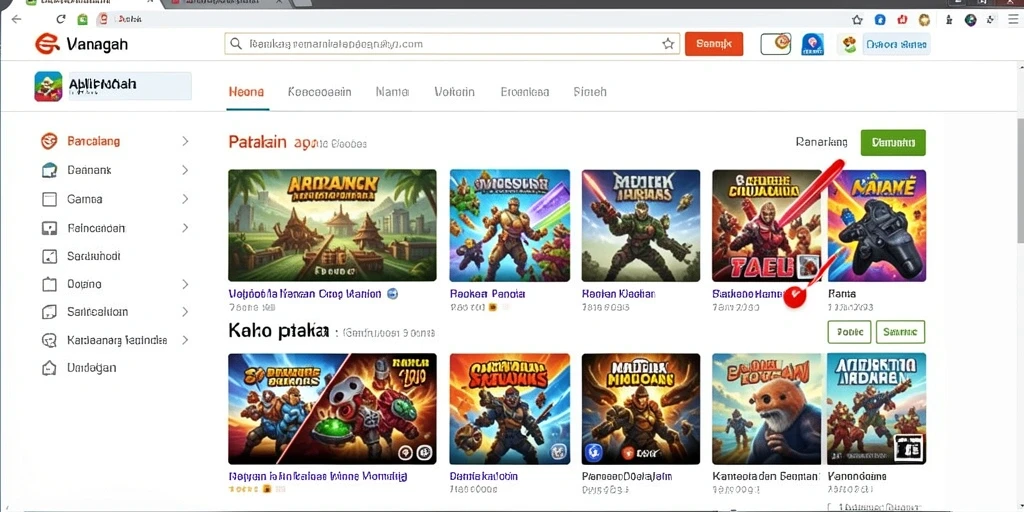Click the Dotaino sidebar icon
The width and height of the screenshot is (1024, 512).
pyautogui.click(x=49, y=284)
